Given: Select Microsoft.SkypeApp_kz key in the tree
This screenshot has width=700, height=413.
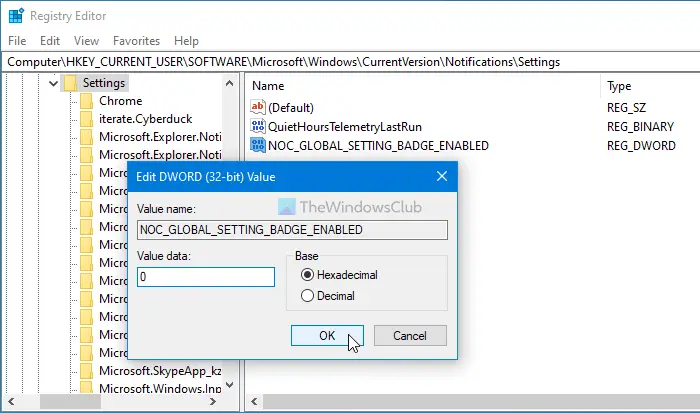Looking at the screenshot, I should [160, 371].
